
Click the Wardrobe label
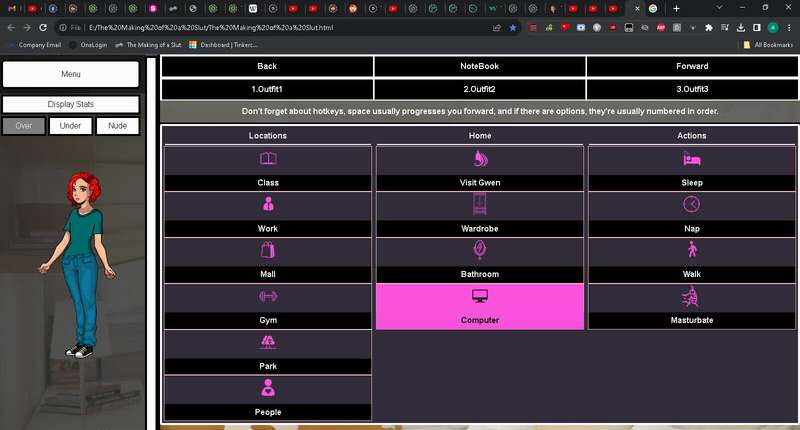click(x=480, y=229)
